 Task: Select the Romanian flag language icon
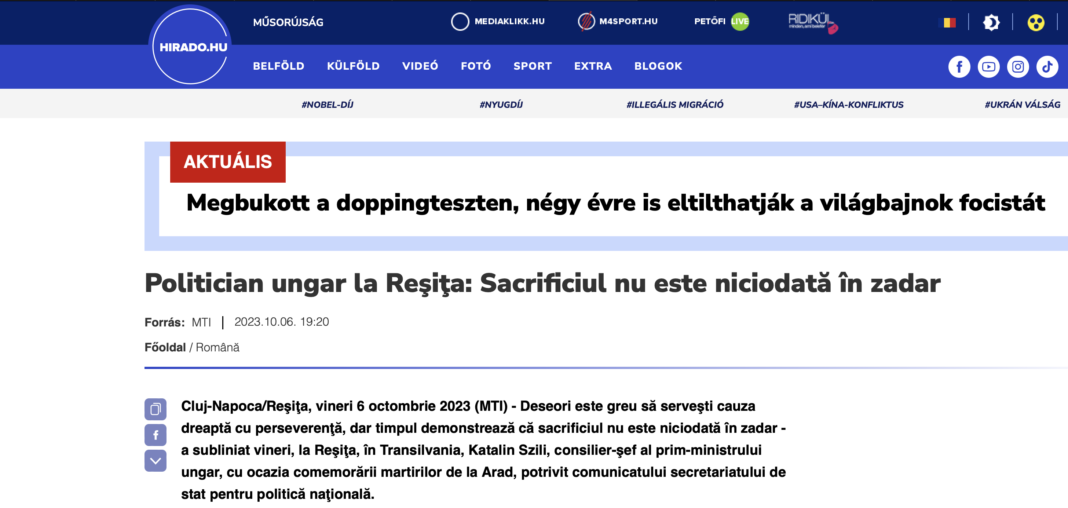click(947, 22)
